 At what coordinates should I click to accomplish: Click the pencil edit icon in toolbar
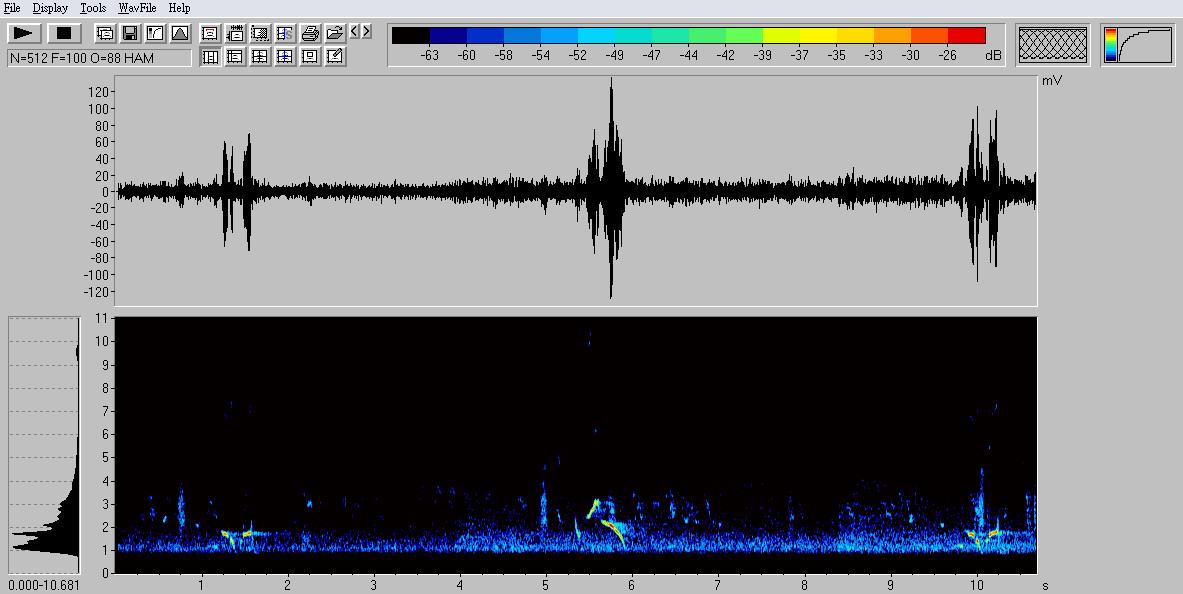(335, 57)
